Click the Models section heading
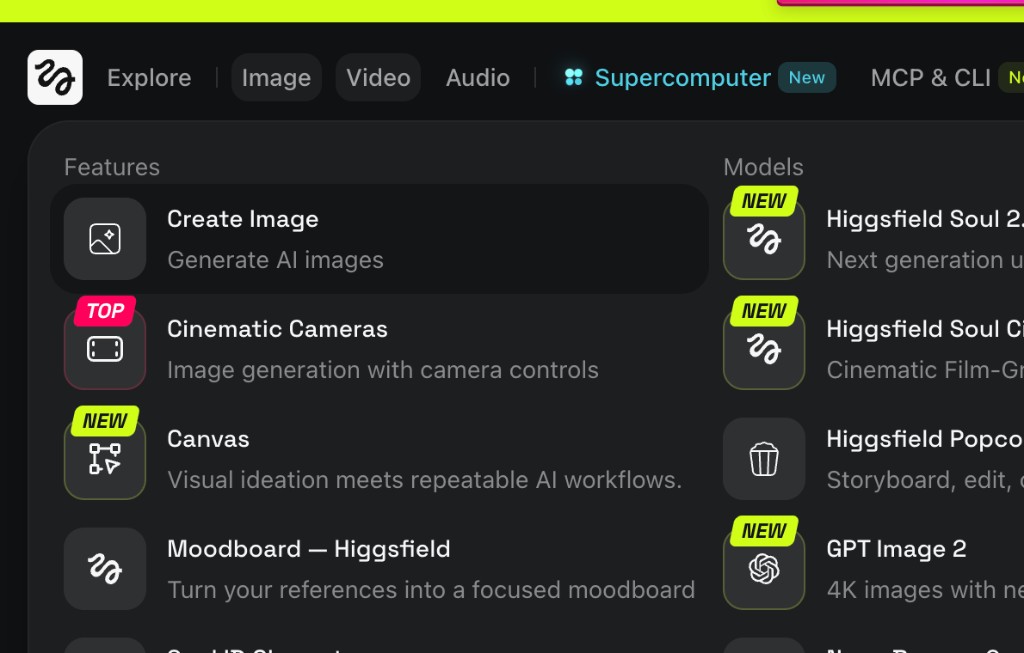Screen dimensions: 1024x653 763,167
